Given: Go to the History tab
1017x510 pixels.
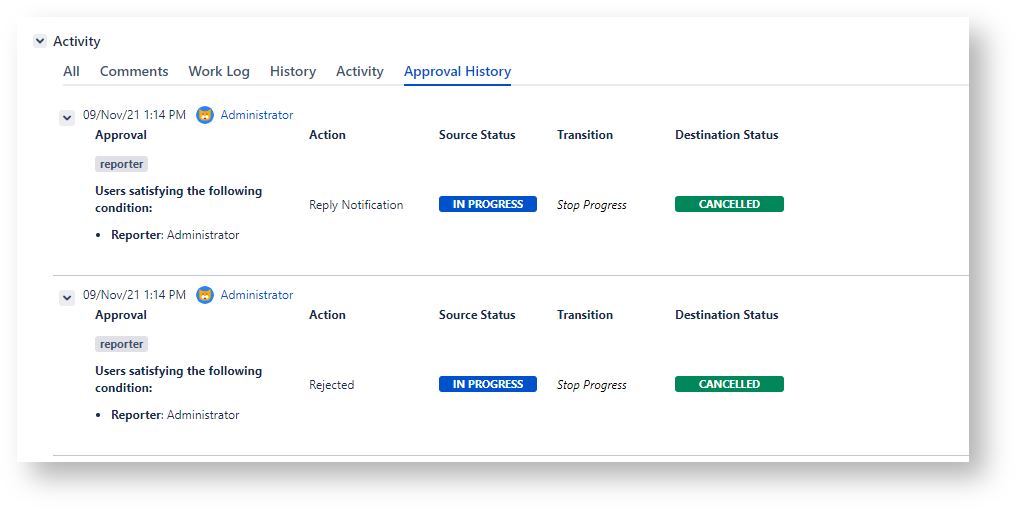Looking at the screenshot, I should point(293,71).
